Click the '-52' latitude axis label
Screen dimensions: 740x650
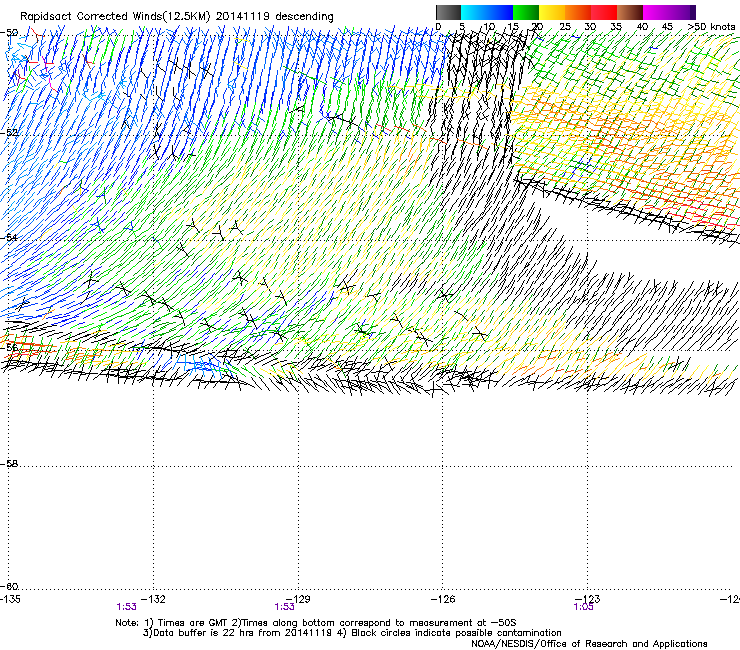[9, 133]
